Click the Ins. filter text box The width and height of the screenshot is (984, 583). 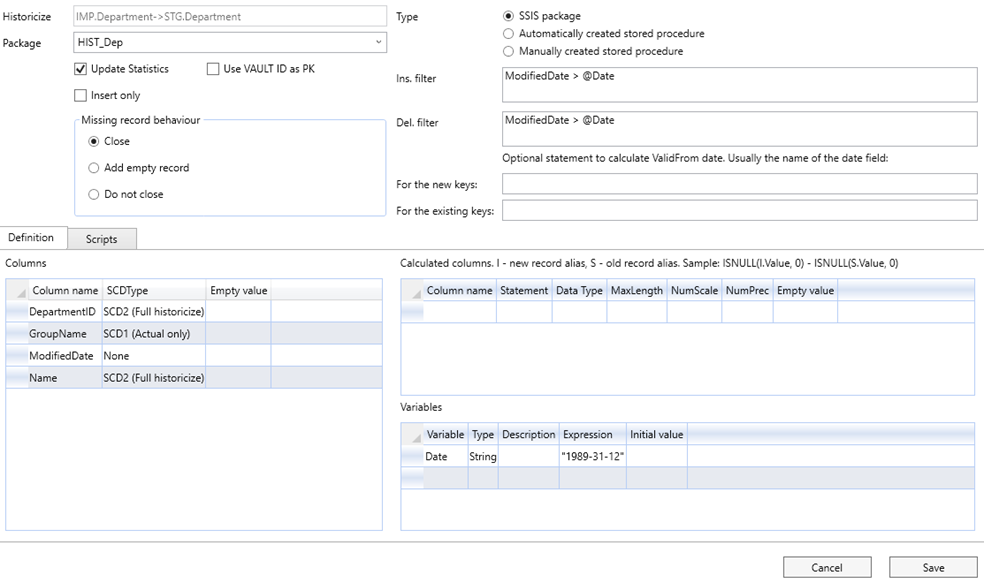pyautogui.click(x=739, y=85)
